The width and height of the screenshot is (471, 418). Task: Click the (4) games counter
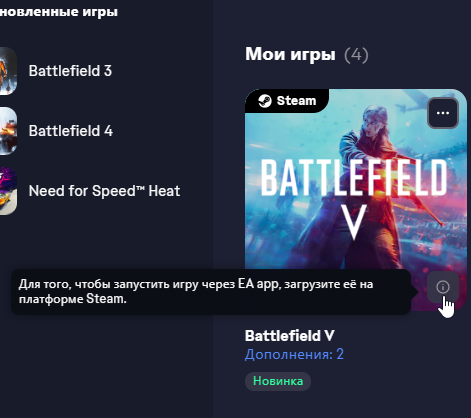point(356,55)
